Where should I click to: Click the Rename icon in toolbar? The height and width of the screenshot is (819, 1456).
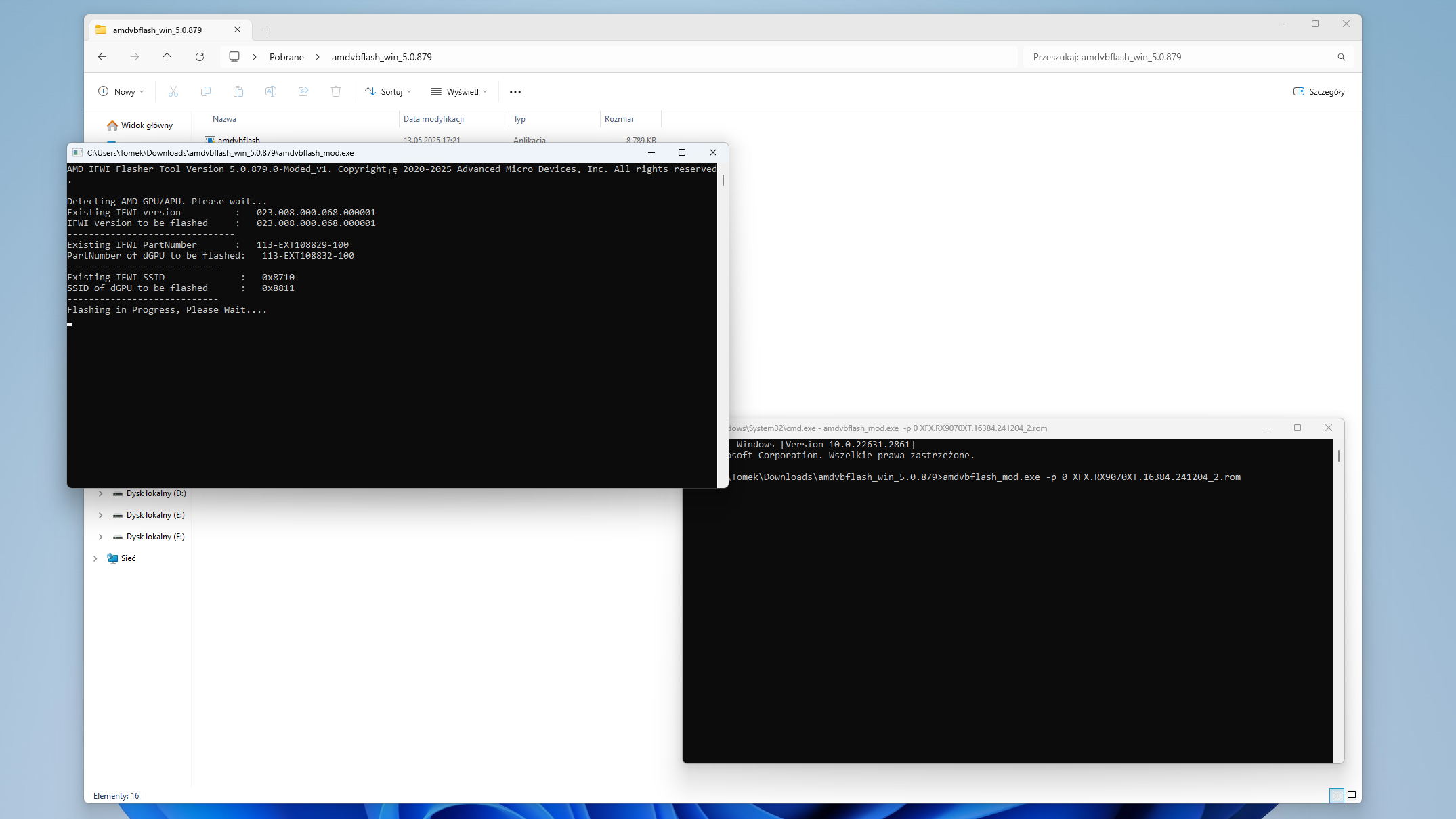pos(271,91)
